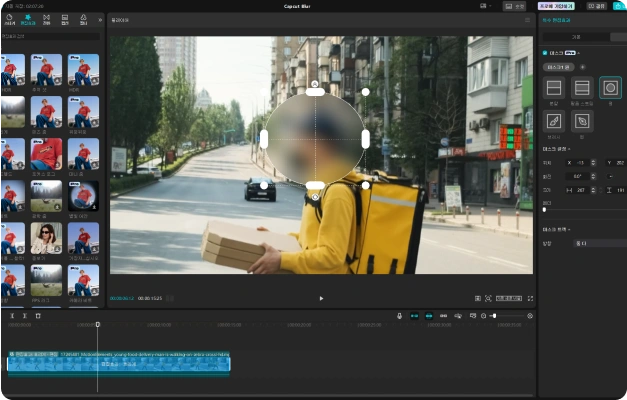Toggle preview axis icon in timeline
The width and height of the screenshot is (627, 400).
point(458,316)
